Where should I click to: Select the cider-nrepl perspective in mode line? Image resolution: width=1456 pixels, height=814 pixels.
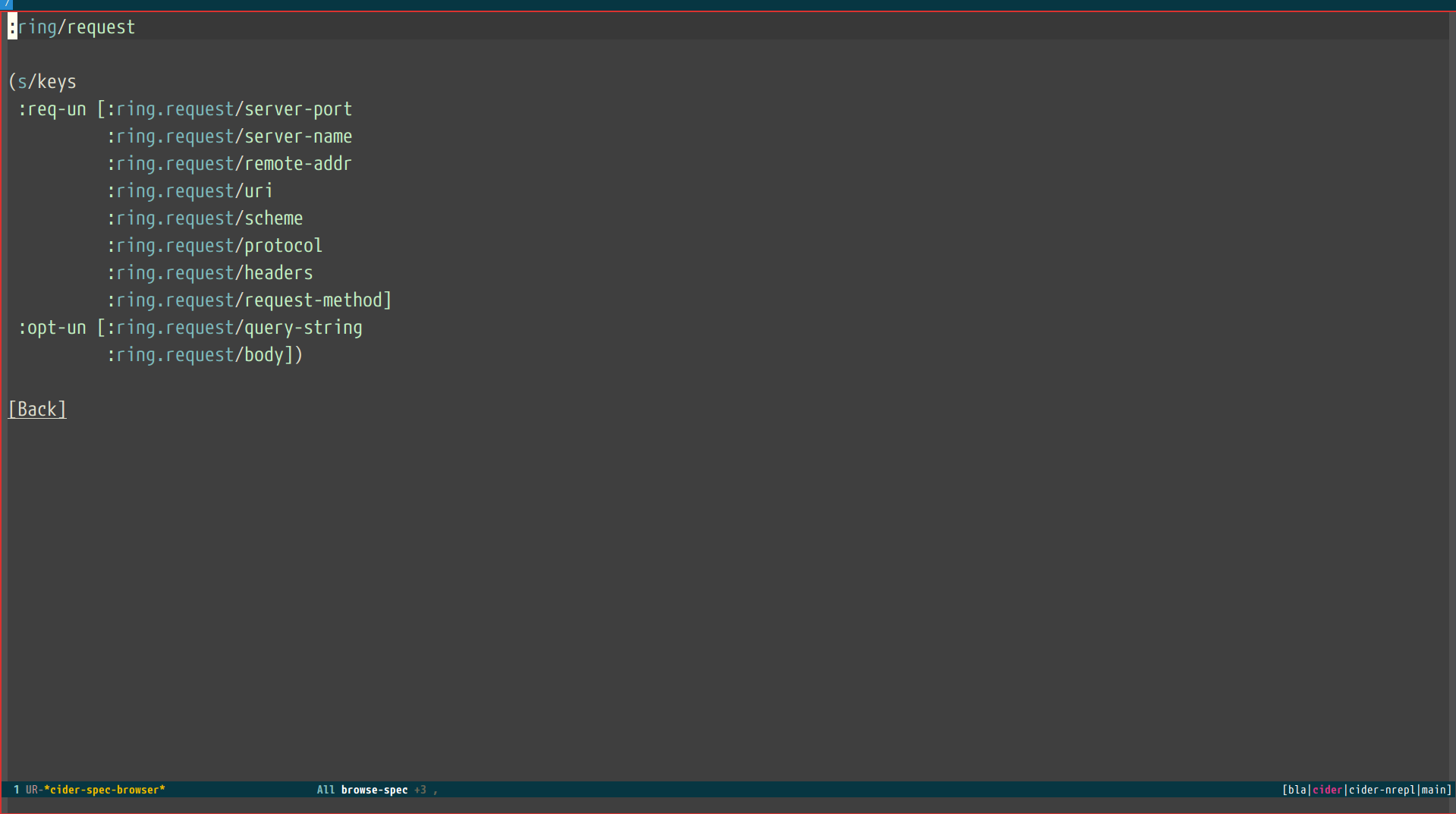(1382, 790)
